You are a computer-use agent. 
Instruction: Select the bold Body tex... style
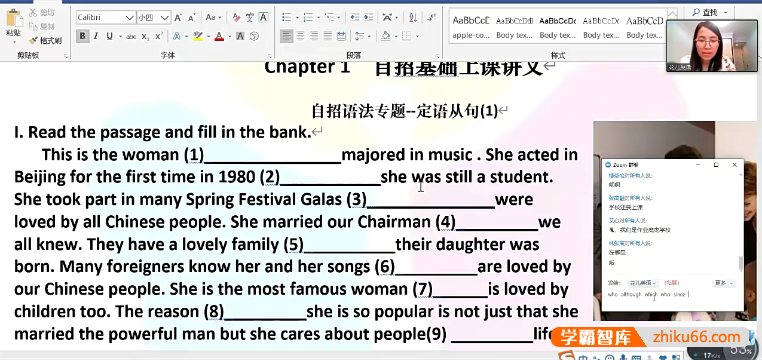558,28
